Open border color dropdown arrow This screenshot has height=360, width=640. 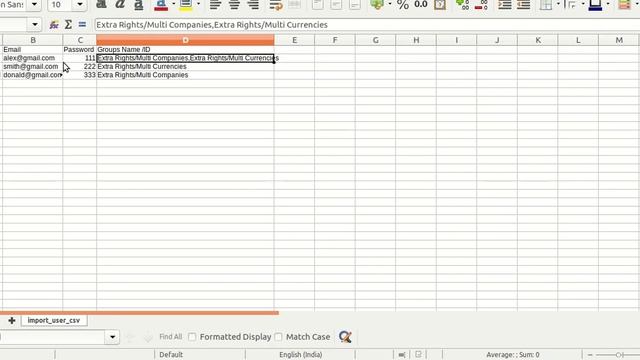coord(608,4)
